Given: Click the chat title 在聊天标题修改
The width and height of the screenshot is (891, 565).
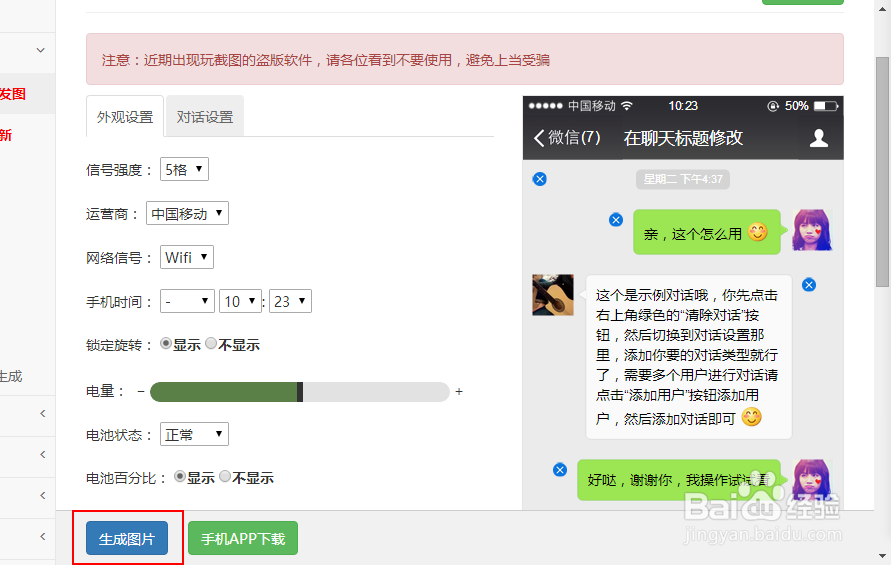Looking at the screenshot, I should (683, 138).
